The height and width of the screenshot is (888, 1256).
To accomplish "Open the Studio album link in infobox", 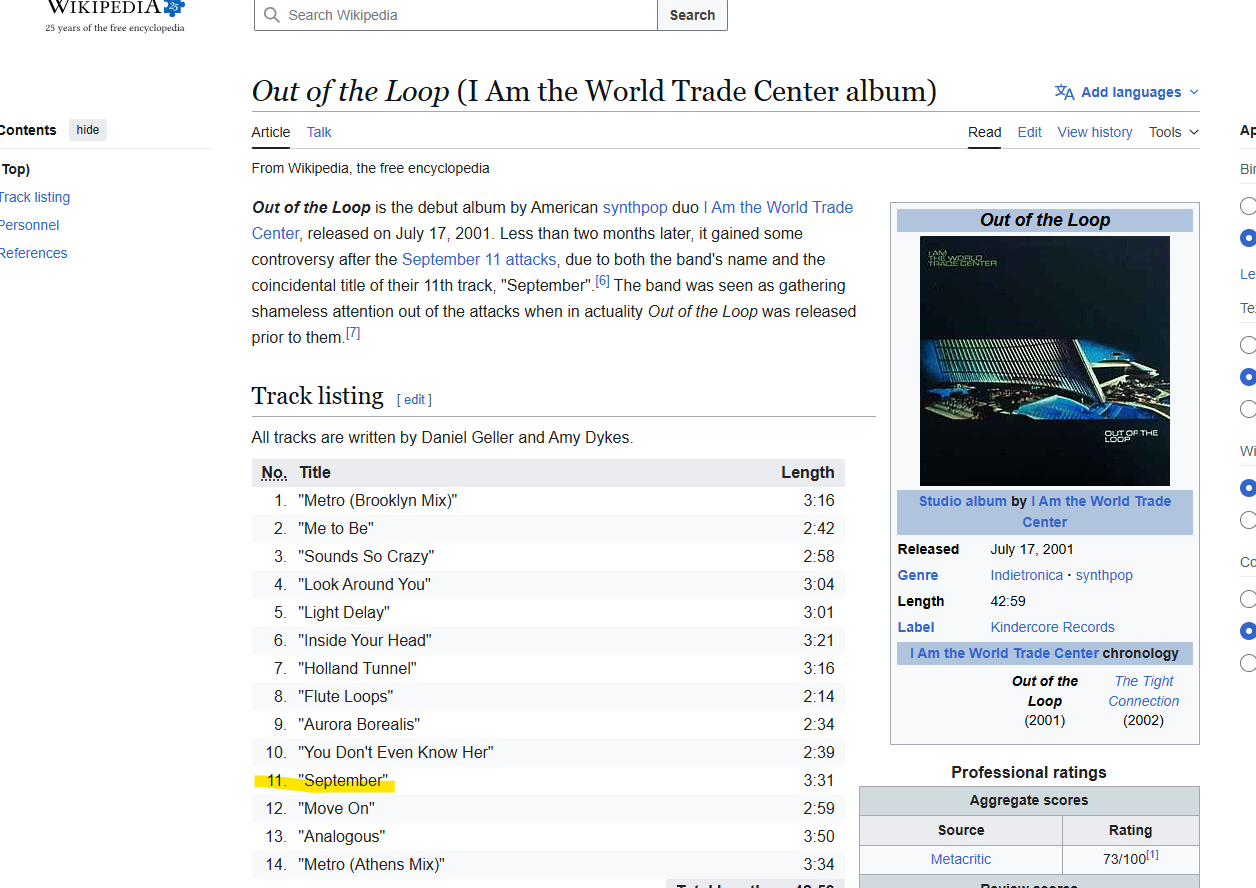I will click(x=962, y=501).
